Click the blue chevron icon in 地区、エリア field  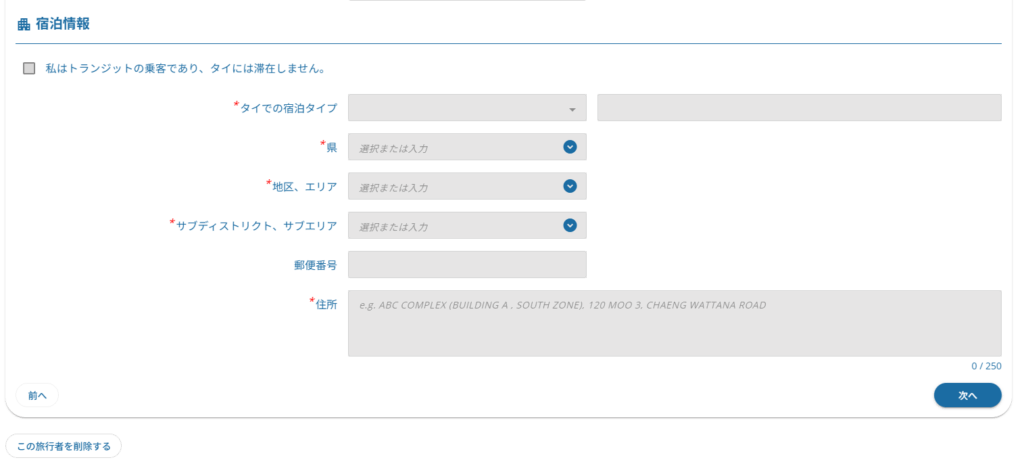[570, 186]
